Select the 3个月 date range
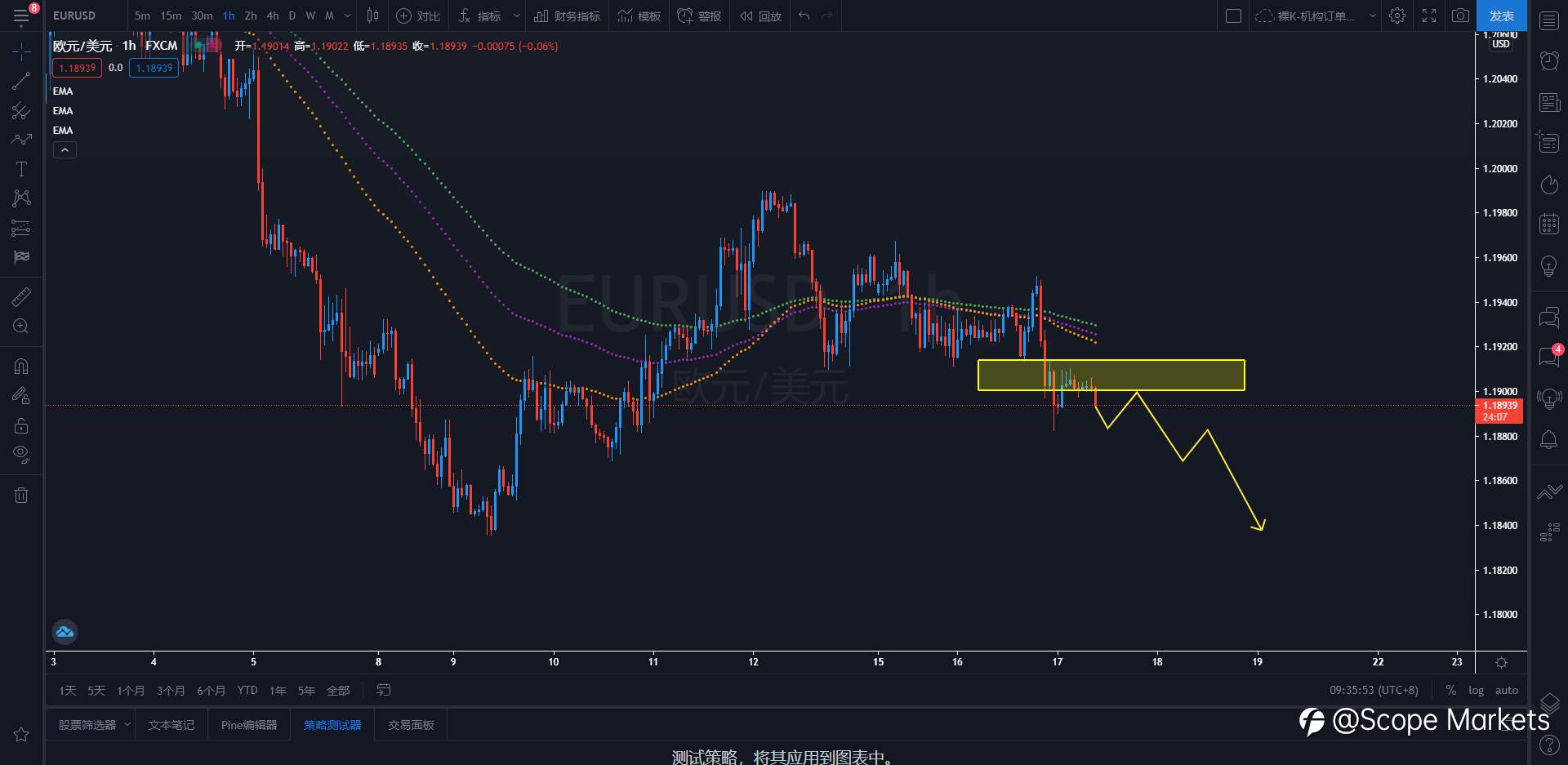The width and height of the screenshot is (1568, 765). pos(171,691)
